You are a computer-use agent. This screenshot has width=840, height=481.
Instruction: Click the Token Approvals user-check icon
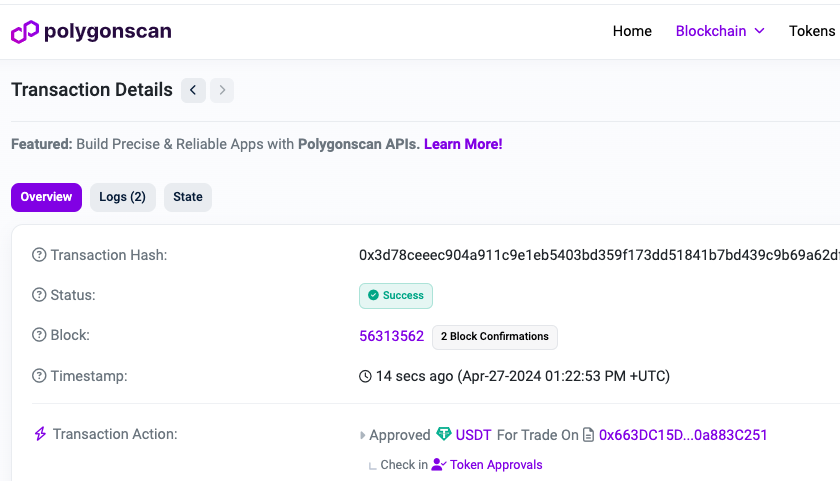[x=439, y=464]
